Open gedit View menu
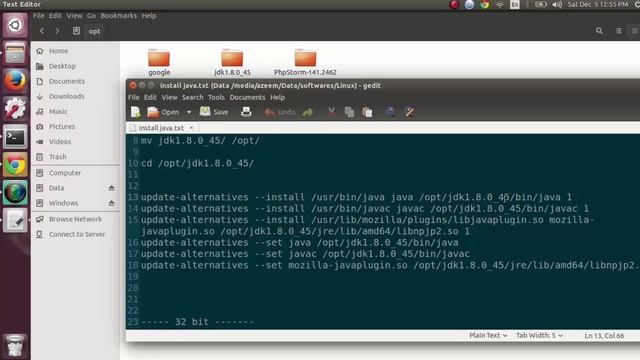This screenshot has width=640, height=360. 169,98
